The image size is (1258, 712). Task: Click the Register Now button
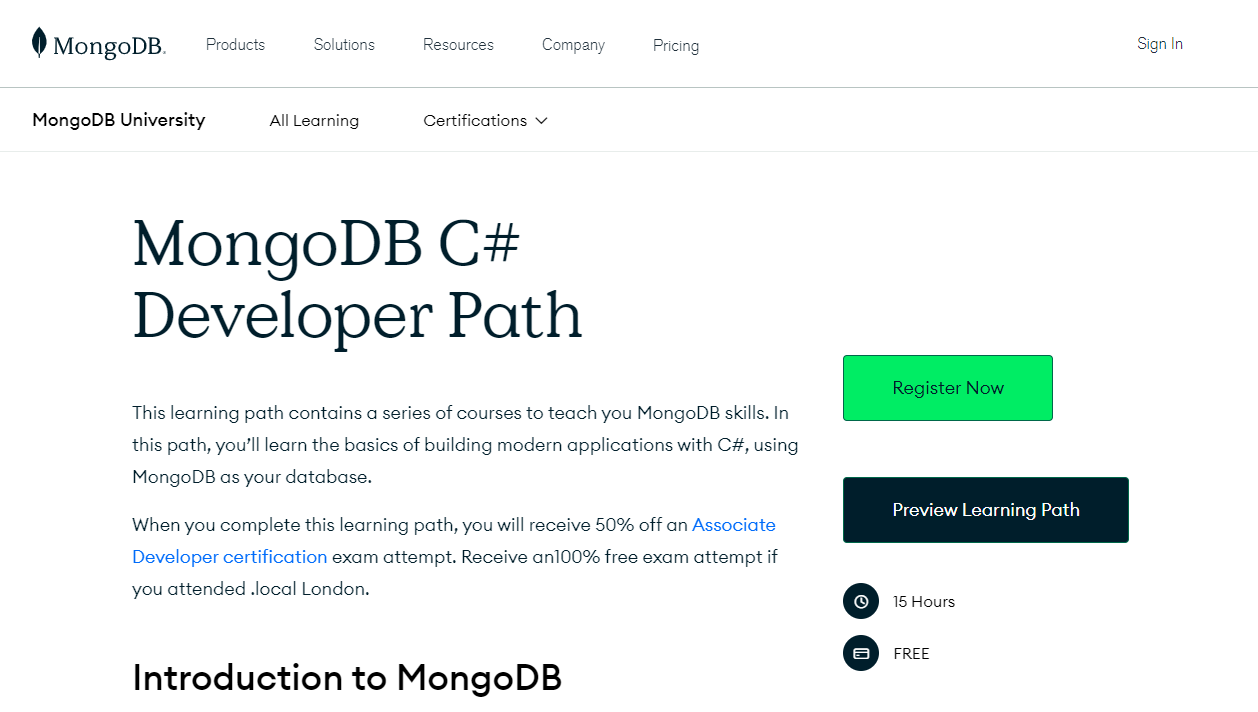[948, 388]
